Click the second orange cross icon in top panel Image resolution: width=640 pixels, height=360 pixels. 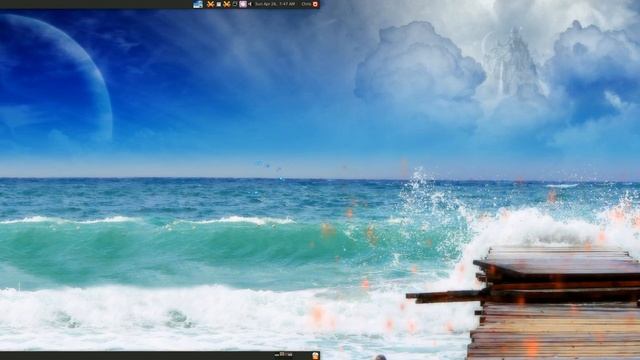[227, 4]
